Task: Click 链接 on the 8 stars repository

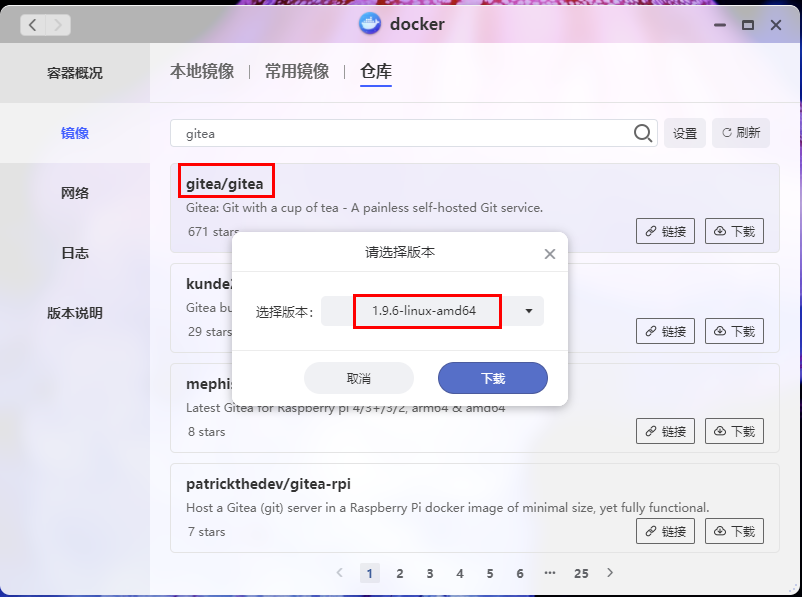Action: [665, 431]
